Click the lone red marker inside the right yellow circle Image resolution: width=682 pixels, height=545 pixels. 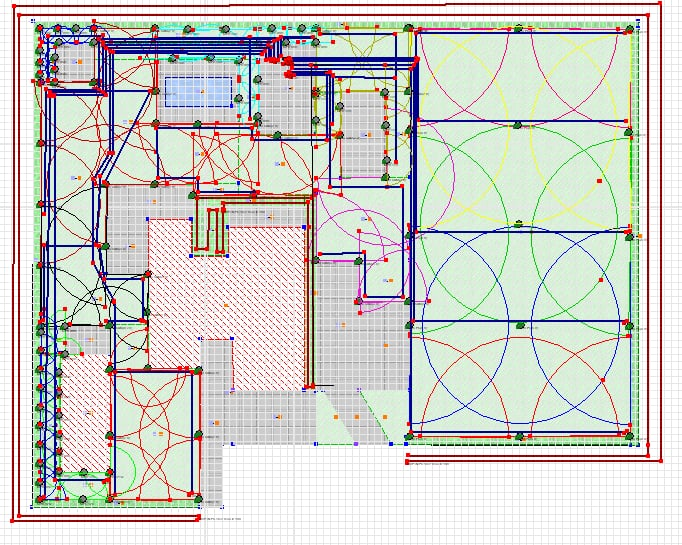click(599, 181)
